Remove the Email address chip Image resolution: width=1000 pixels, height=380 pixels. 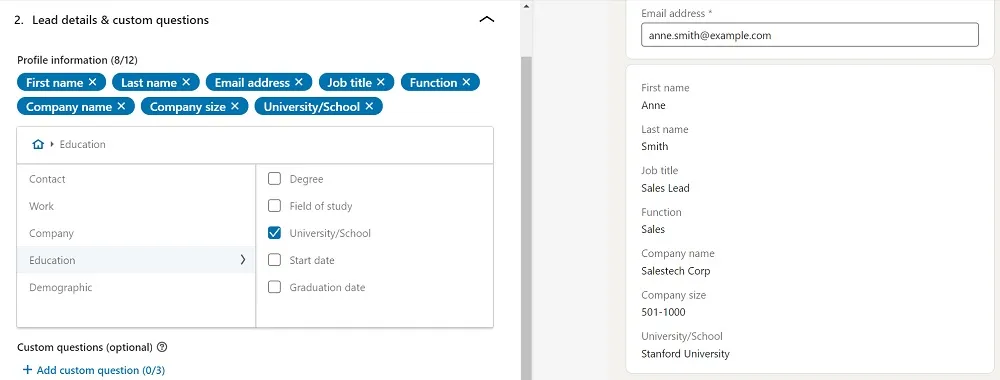(x=298, y=82)
